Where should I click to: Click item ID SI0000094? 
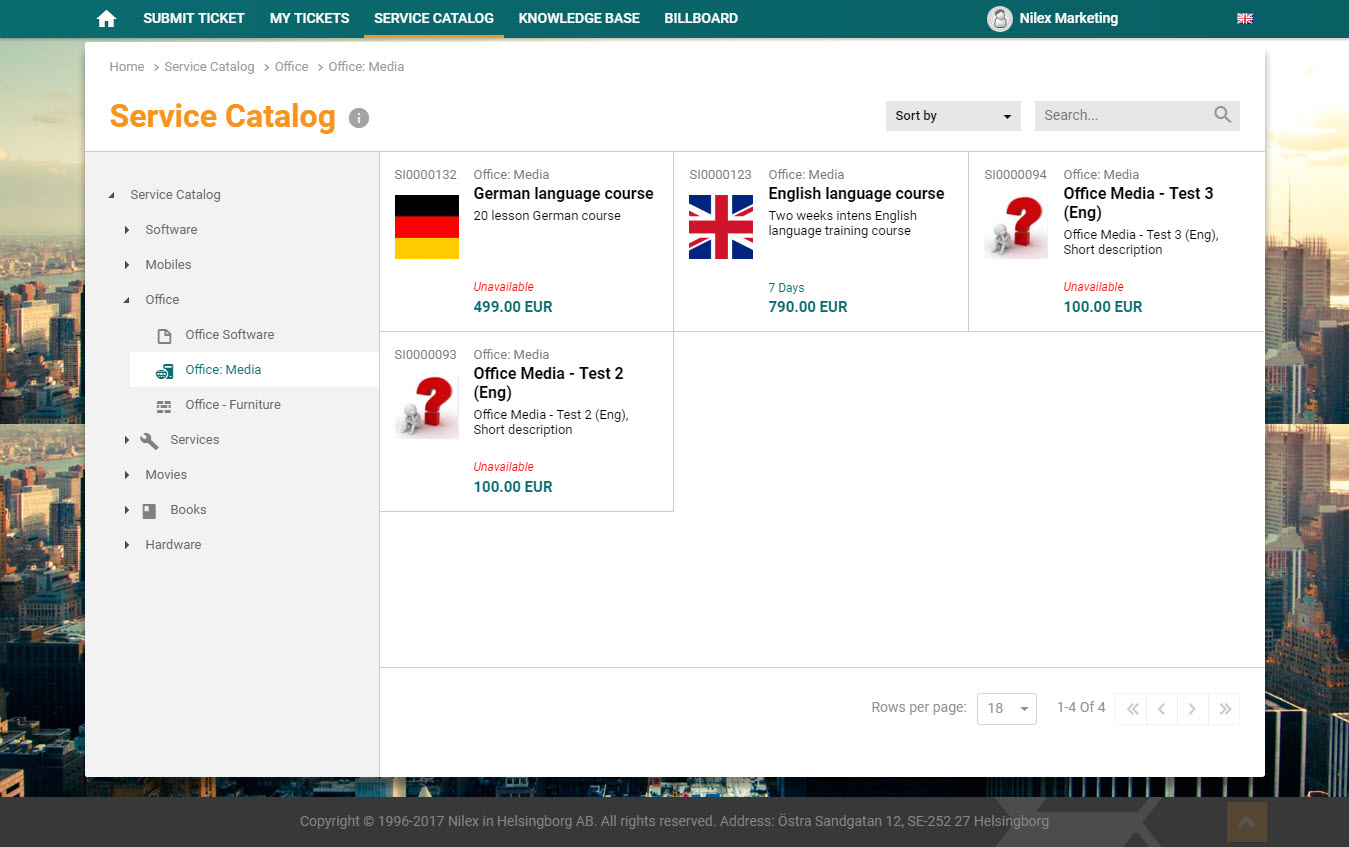point(1015,175)
